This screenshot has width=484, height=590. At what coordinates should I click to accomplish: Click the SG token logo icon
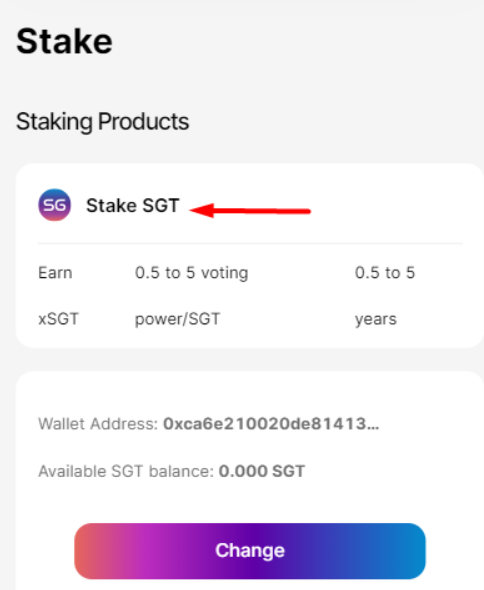[55, 205]
